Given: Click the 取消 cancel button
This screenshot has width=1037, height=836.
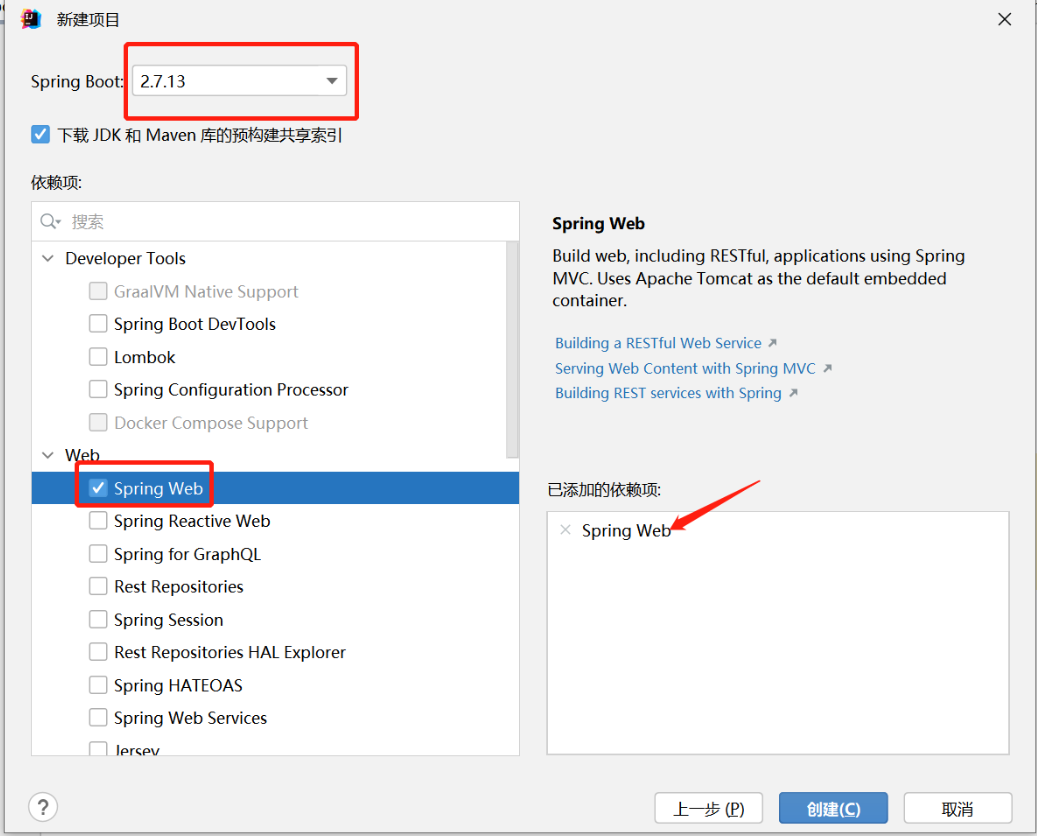Looking at the screenshot, I should coord(958,808).
